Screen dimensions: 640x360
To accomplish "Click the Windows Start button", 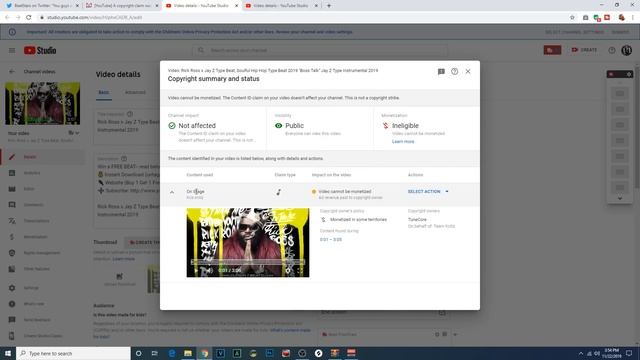I will click(x=8, y=353).
